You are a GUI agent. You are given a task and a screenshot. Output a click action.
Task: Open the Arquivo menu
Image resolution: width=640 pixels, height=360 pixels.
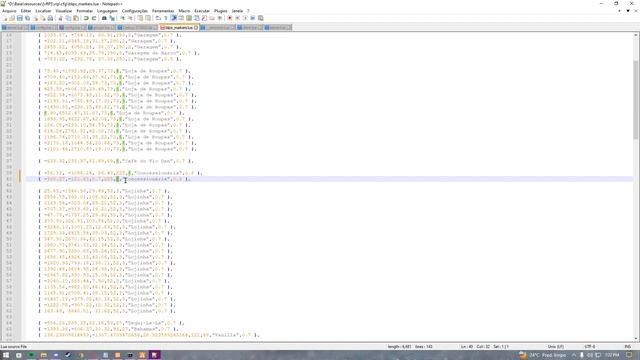click(9, 11)
